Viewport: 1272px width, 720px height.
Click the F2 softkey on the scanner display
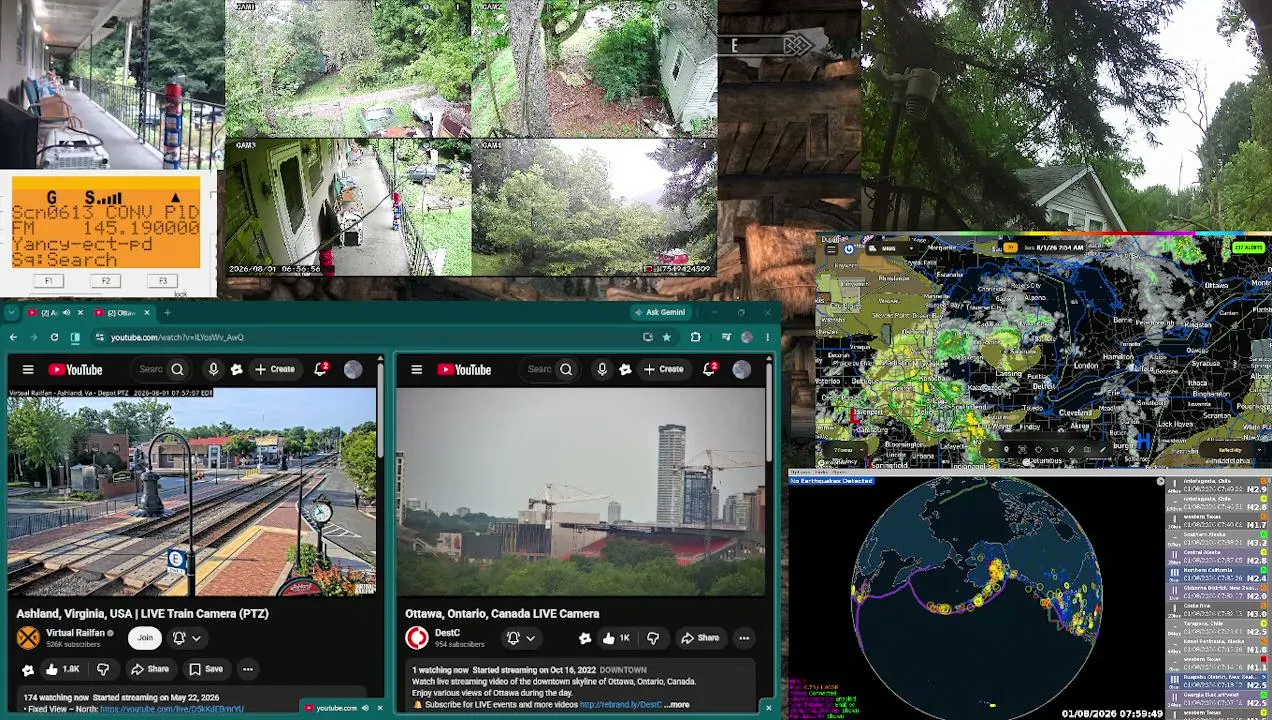click(x=105, y=281)
